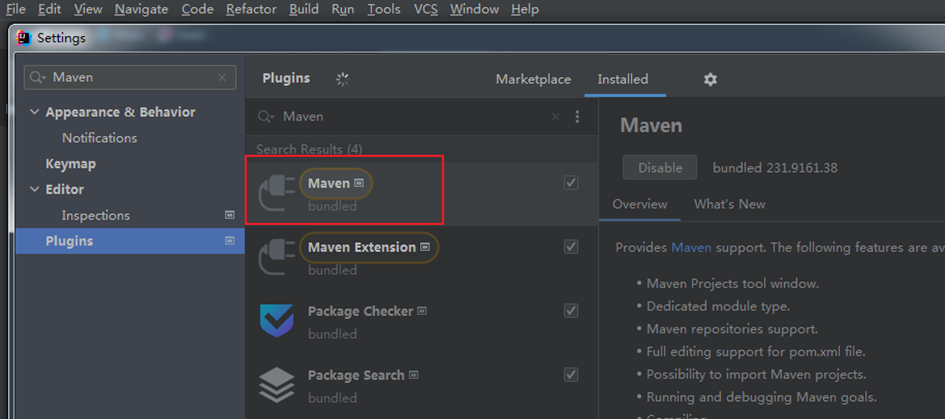This screenshot has width=945, height=419.
Task: Uncheck the Maven Extension checkbox
Action: pos(571,247)
